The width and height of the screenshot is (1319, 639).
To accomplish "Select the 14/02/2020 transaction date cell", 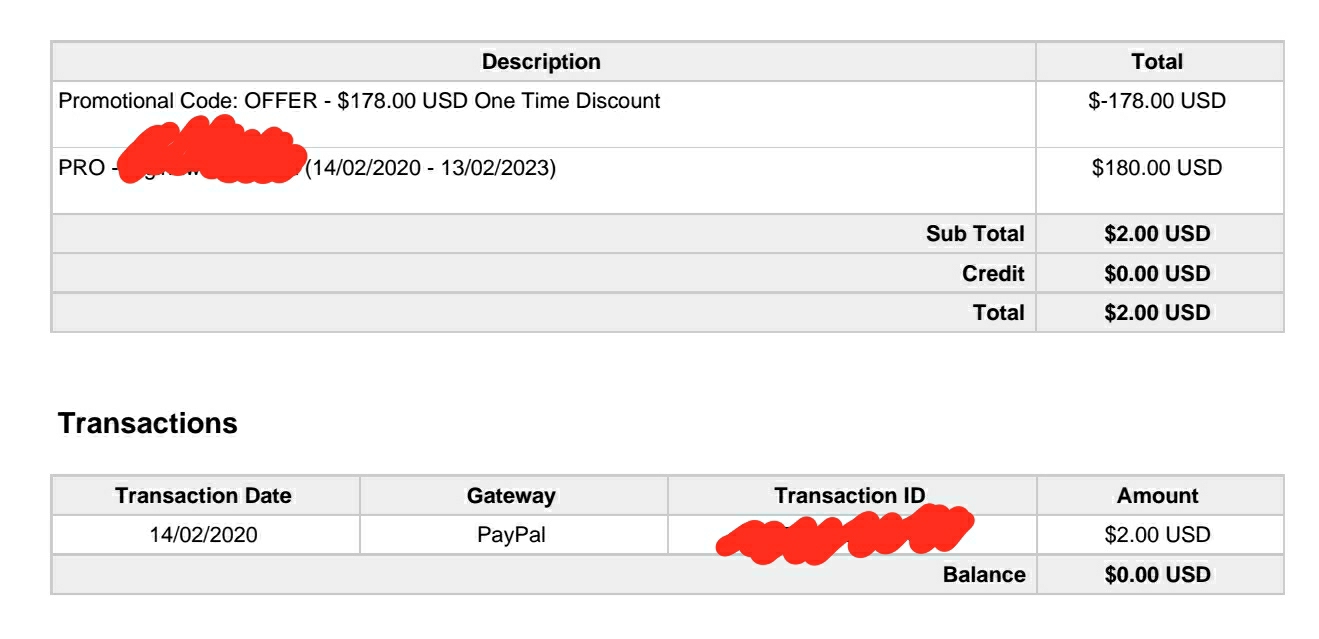I will tap(203, 535).
